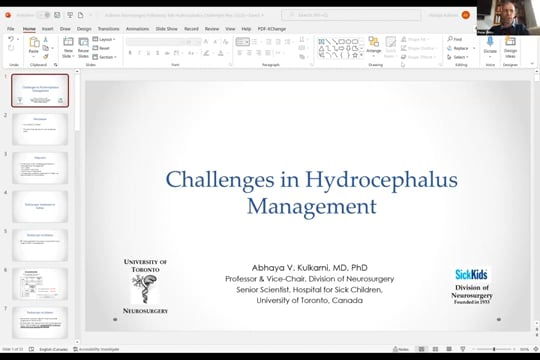This screenshot has height=360, width=540.
Task: Open the Section dropdown
Action: click(x=104, y=57)
